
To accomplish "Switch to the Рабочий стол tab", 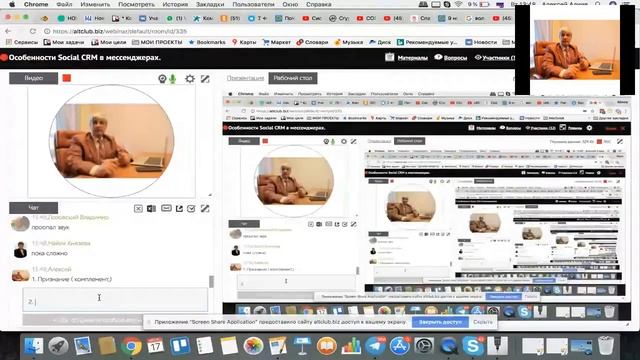I will pos(293,78).
